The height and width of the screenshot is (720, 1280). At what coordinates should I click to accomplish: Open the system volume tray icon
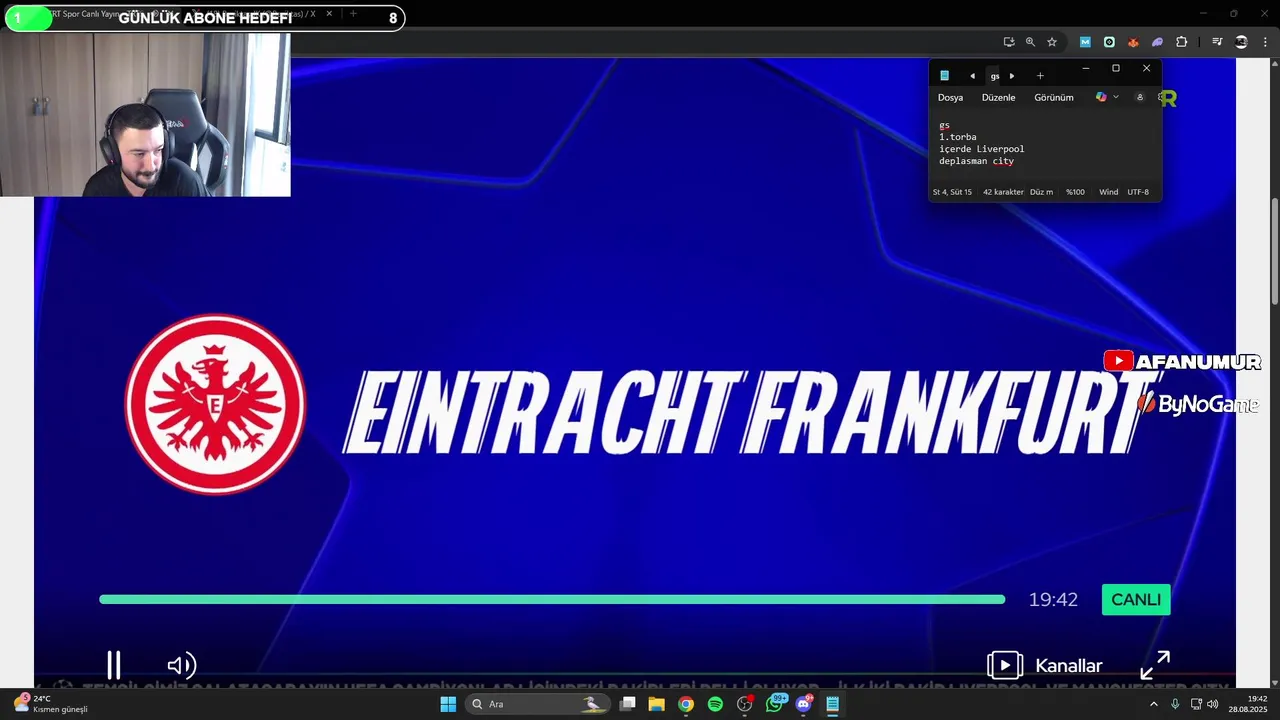(x=1212, y=704)
